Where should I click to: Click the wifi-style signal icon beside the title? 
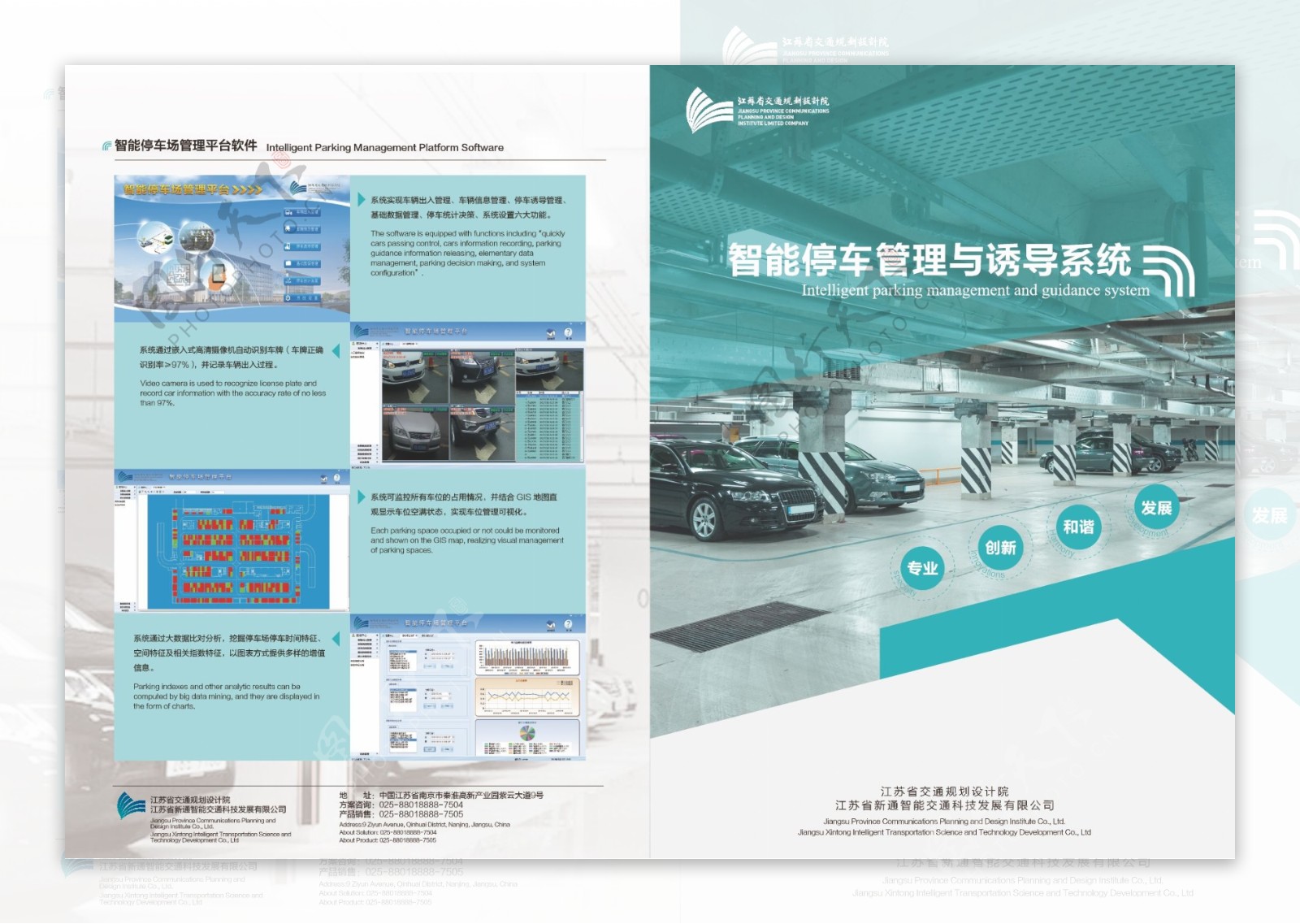tap(1169, 271)
